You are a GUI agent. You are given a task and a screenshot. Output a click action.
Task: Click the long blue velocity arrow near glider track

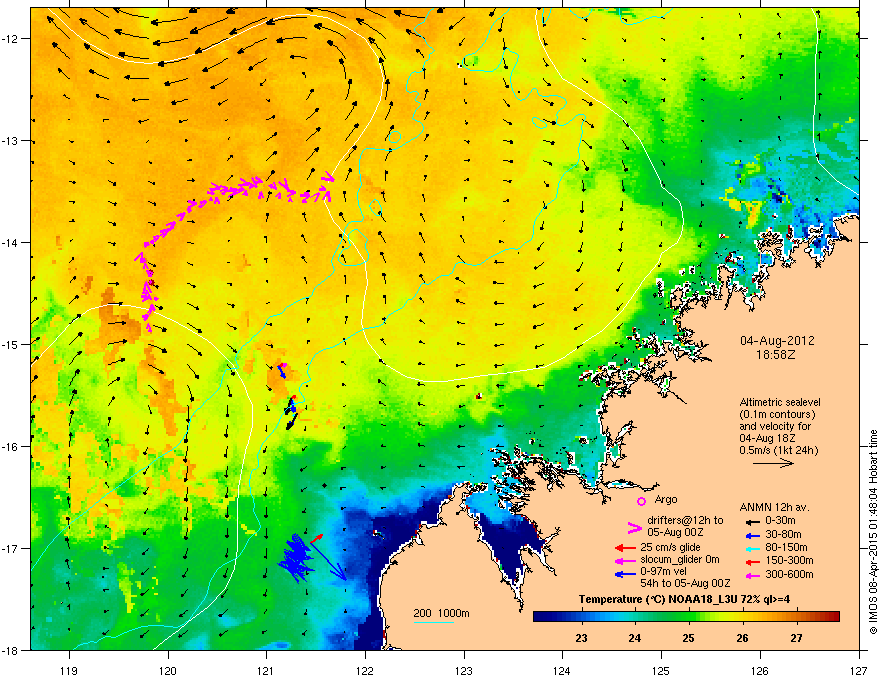pyautogui.click(x=328, y=560)
